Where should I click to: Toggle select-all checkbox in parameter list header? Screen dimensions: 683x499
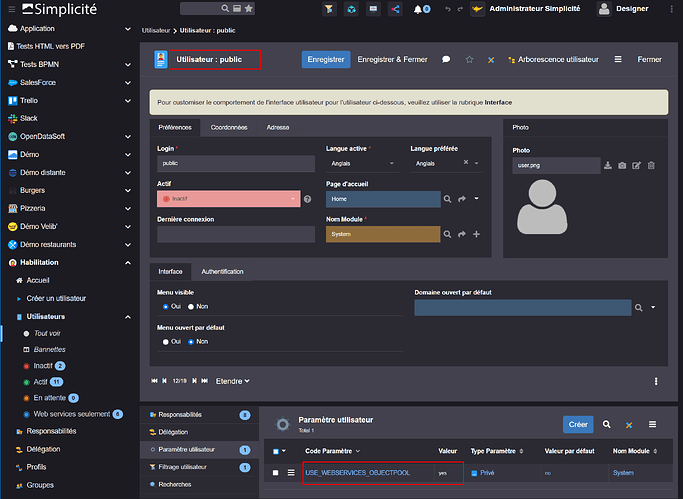click(x=275, y=452)
